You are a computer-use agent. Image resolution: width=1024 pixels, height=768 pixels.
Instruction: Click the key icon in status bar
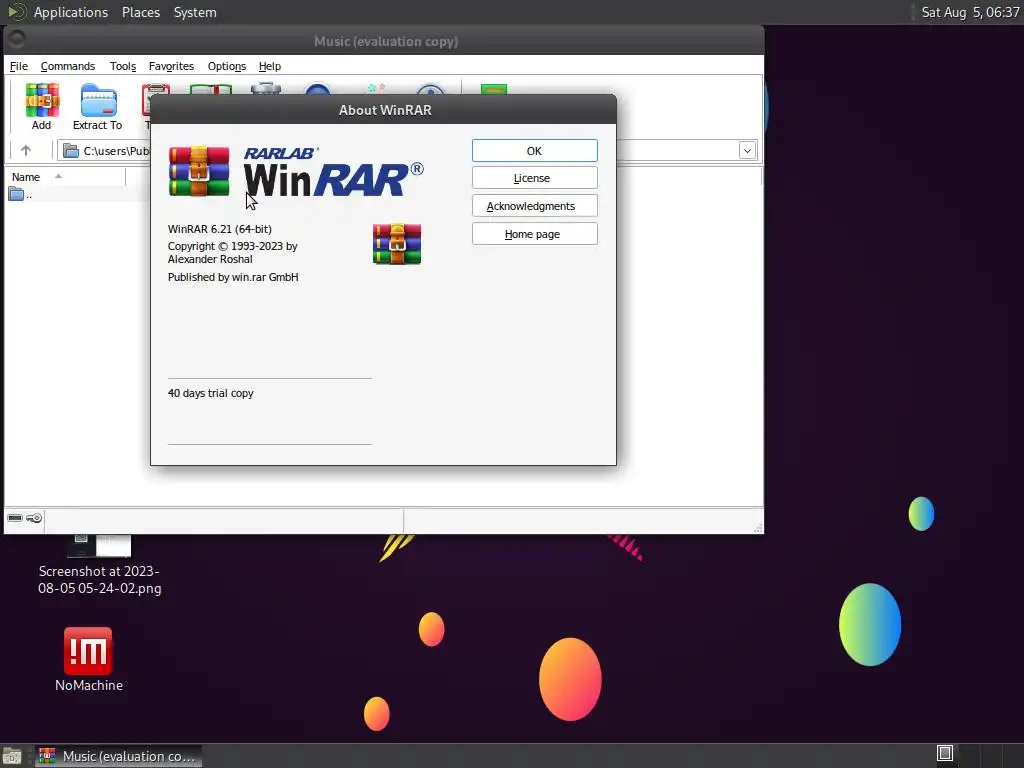[x=35, y=518]
